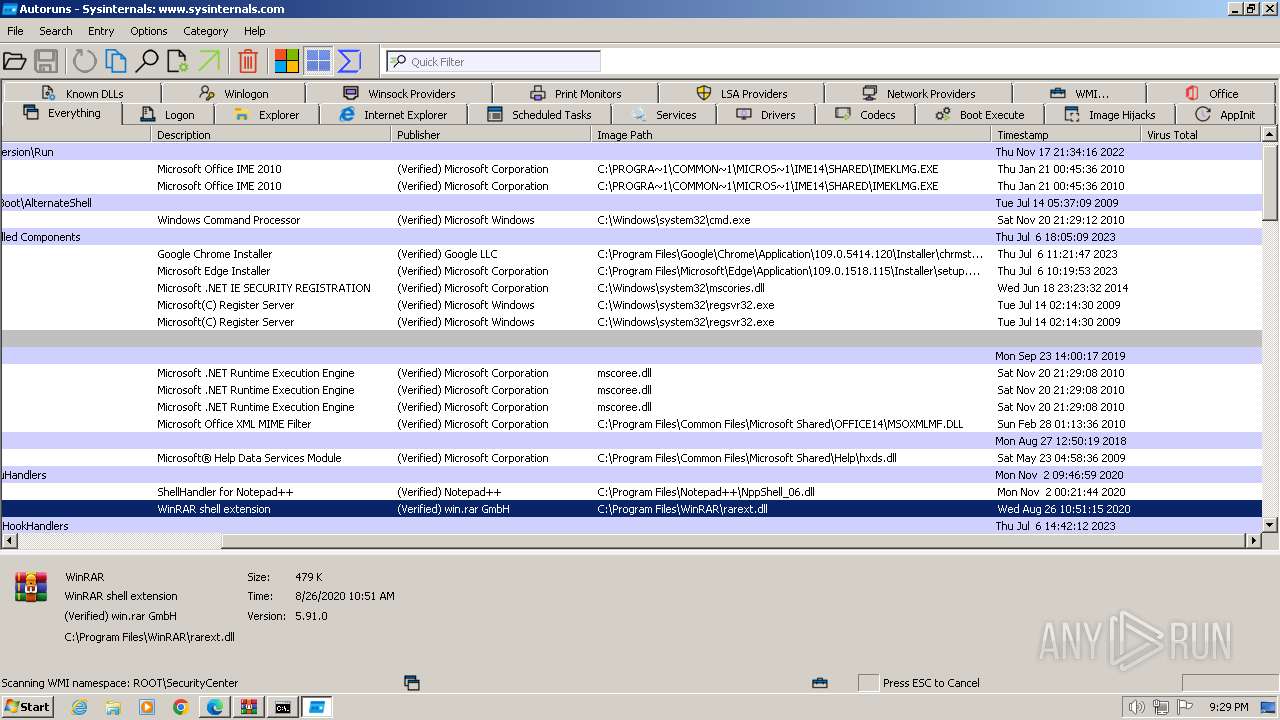Click the WinRAR icon in details pane
1280x720 pixels.
(31, 587)
